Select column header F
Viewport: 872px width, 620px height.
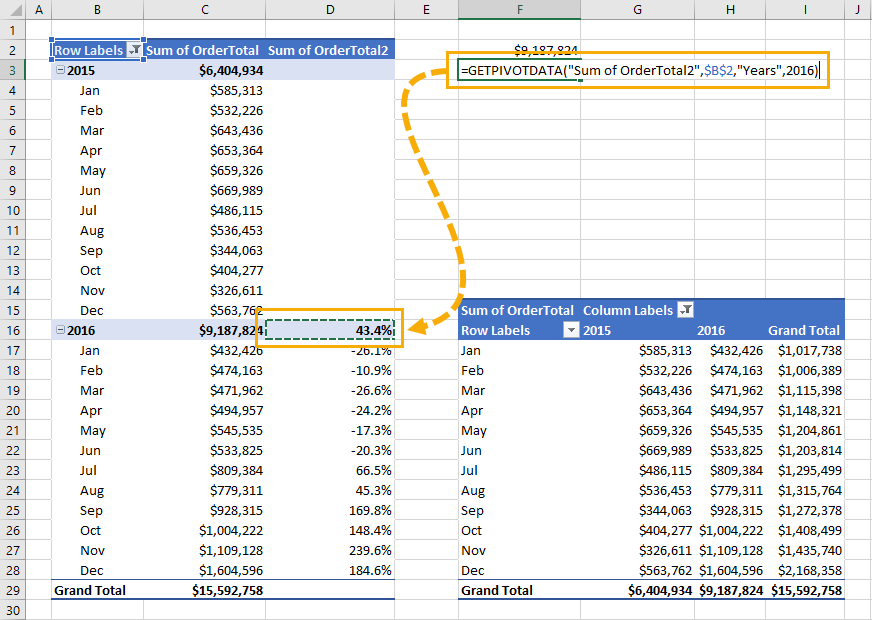point(519,9)
